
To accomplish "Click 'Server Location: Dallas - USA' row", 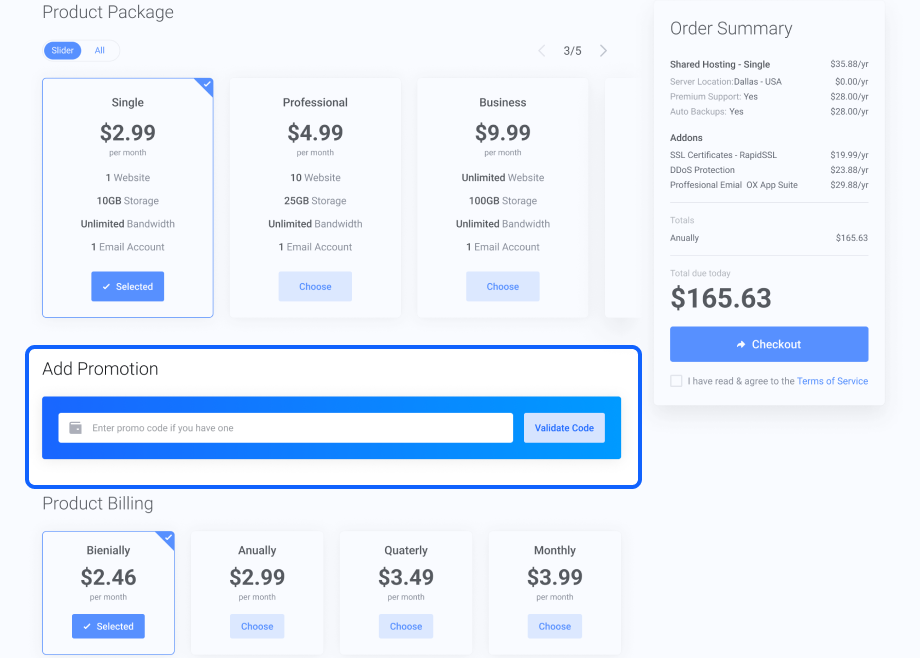I will pos(769,82).
